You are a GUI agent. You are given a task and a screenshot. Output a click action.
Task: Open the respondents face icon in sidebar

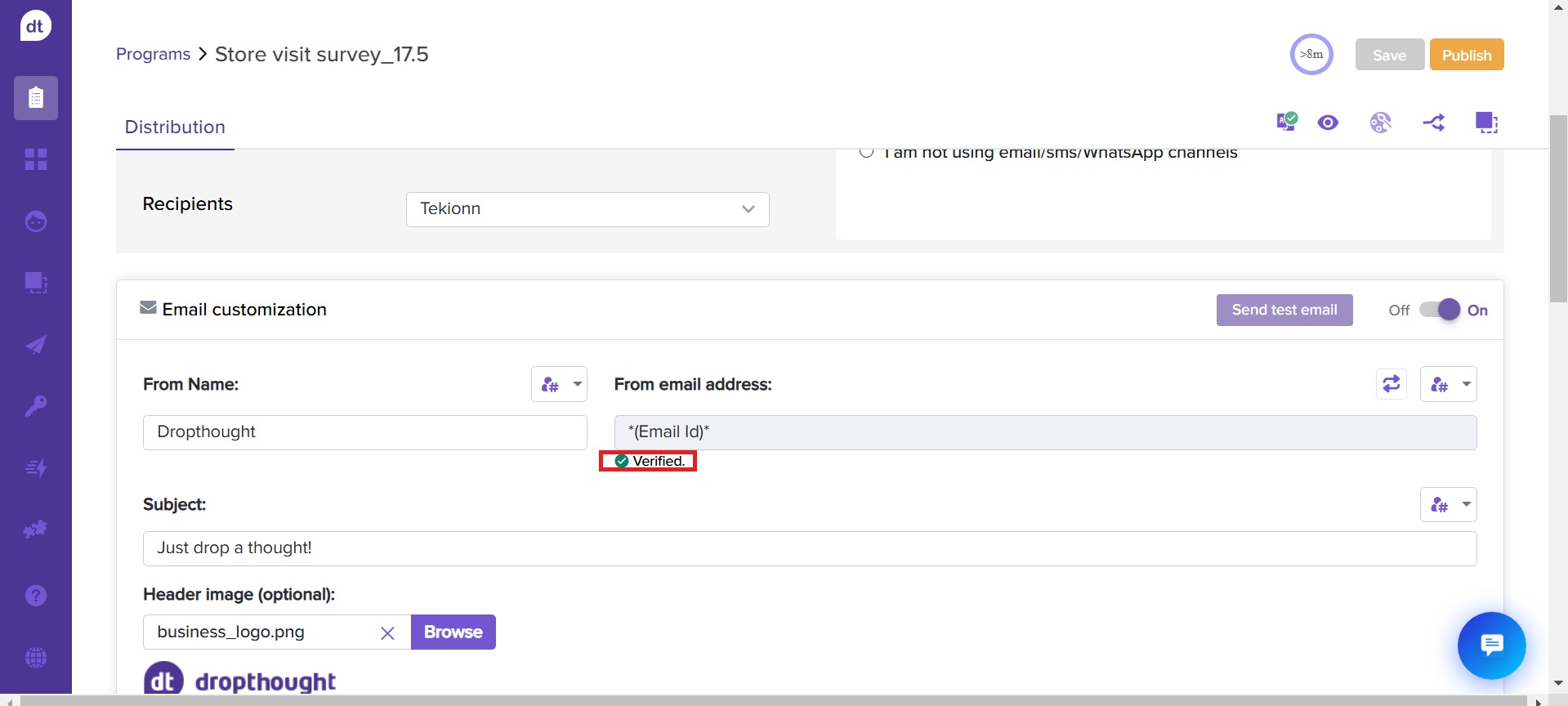coord(36,221)
